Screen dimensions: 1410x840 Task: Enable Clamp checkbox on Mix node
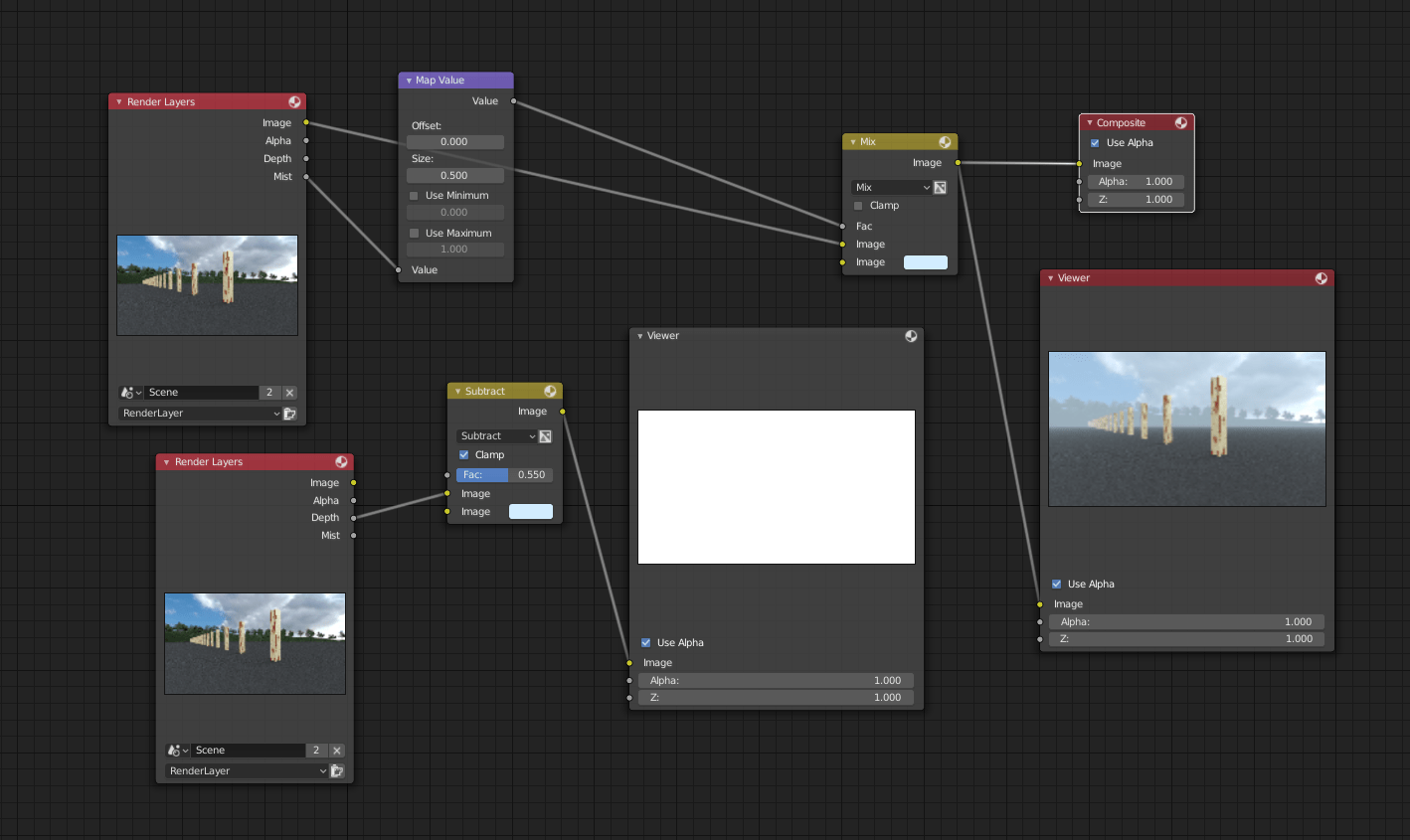point(858,206)
